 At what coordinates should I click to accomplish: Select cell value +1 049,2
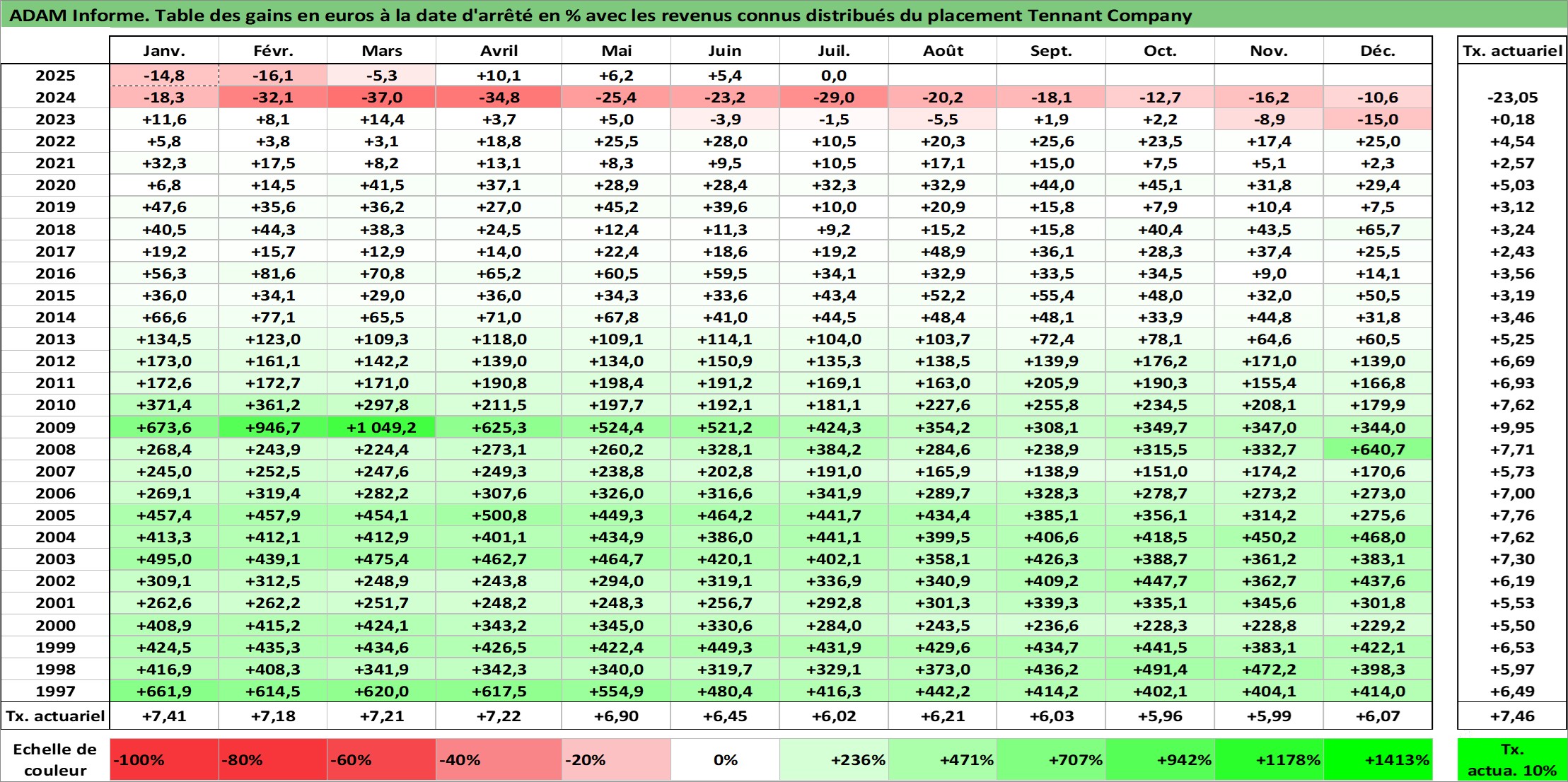click(382, 428)
